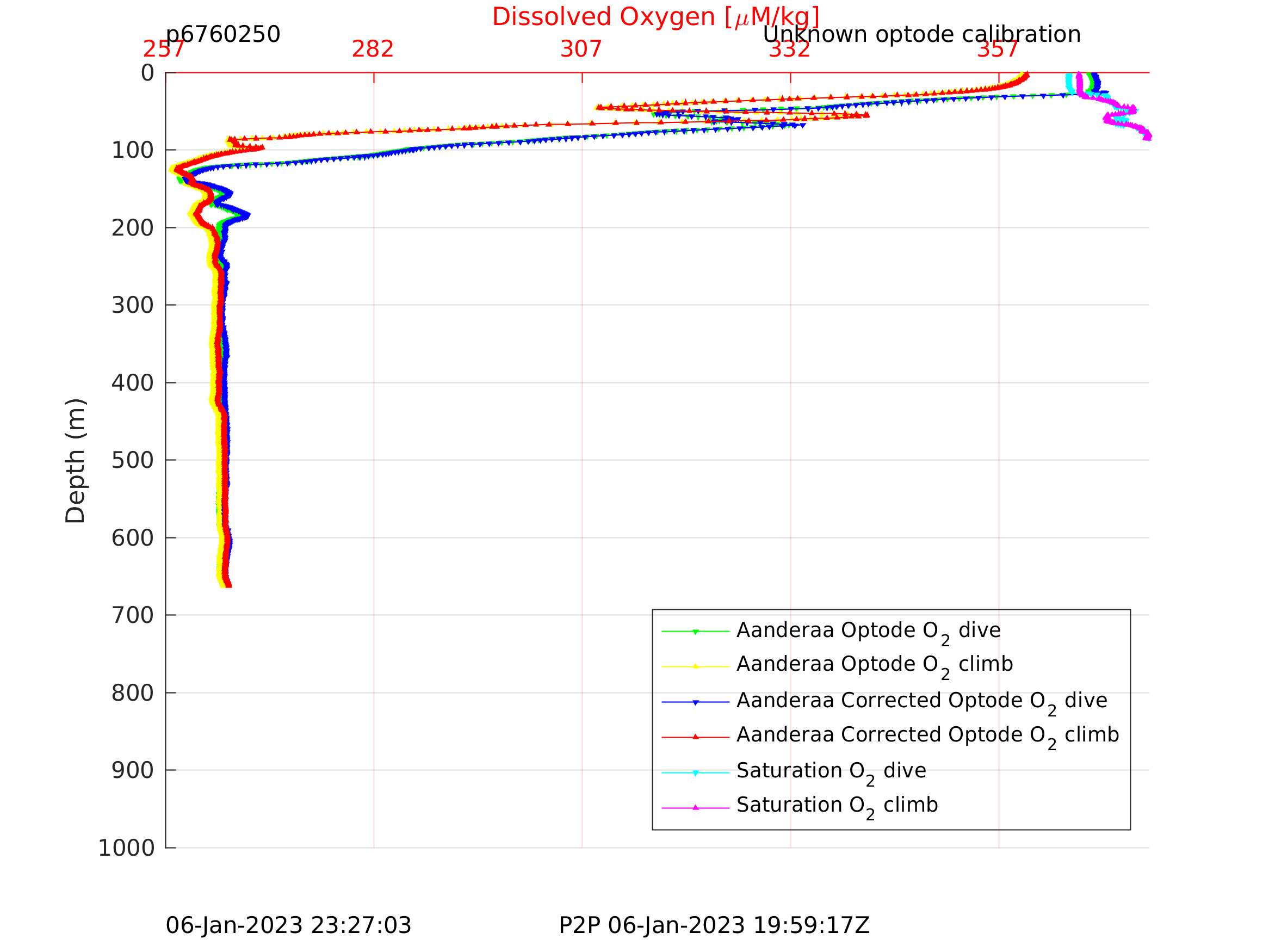Click the 'Depth (m)' y-axis label
The width and height of the screenshot is (1269, 952).
[75, 461]
